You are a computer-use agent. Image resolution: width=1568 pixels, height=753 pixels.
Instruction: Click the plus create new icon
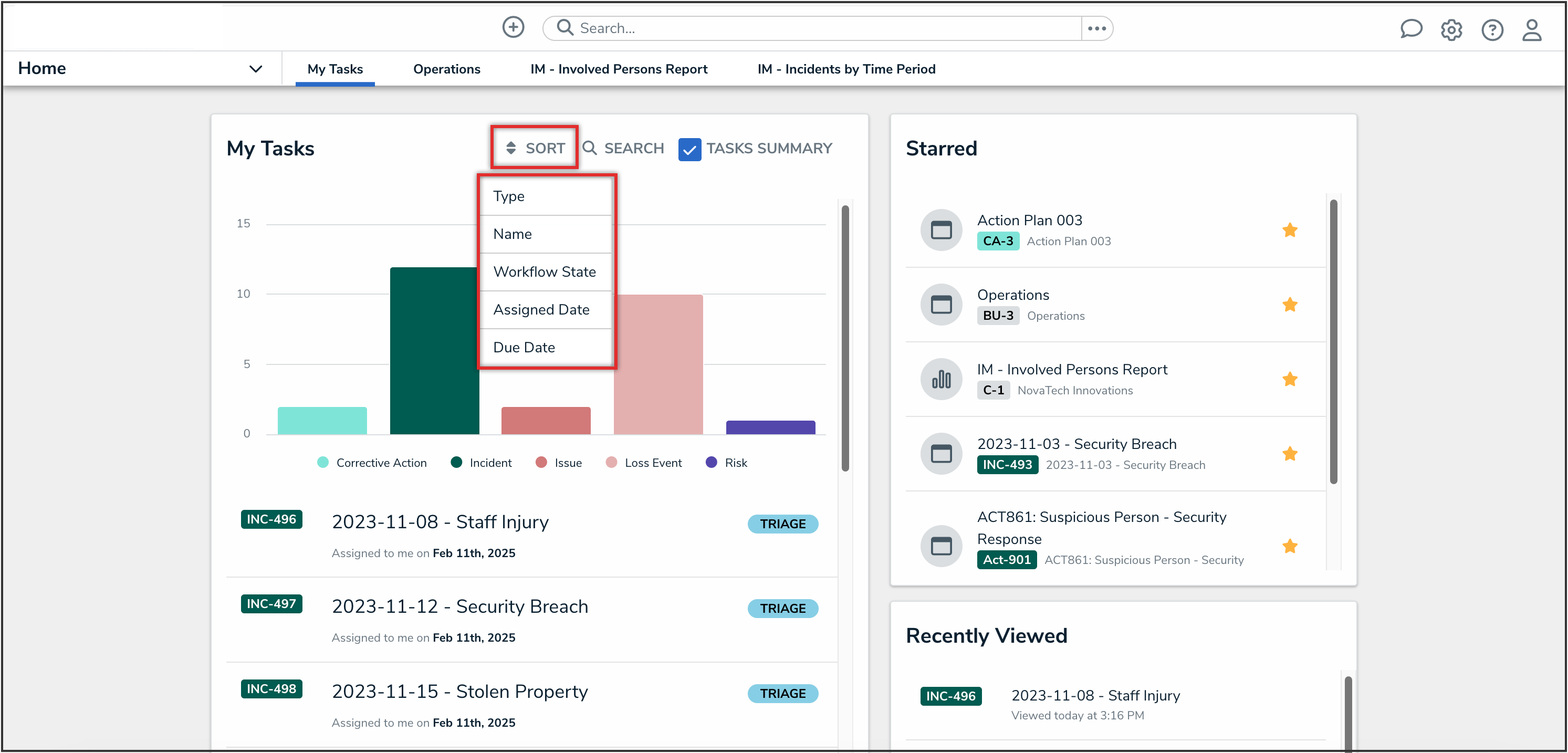point(513,27)
